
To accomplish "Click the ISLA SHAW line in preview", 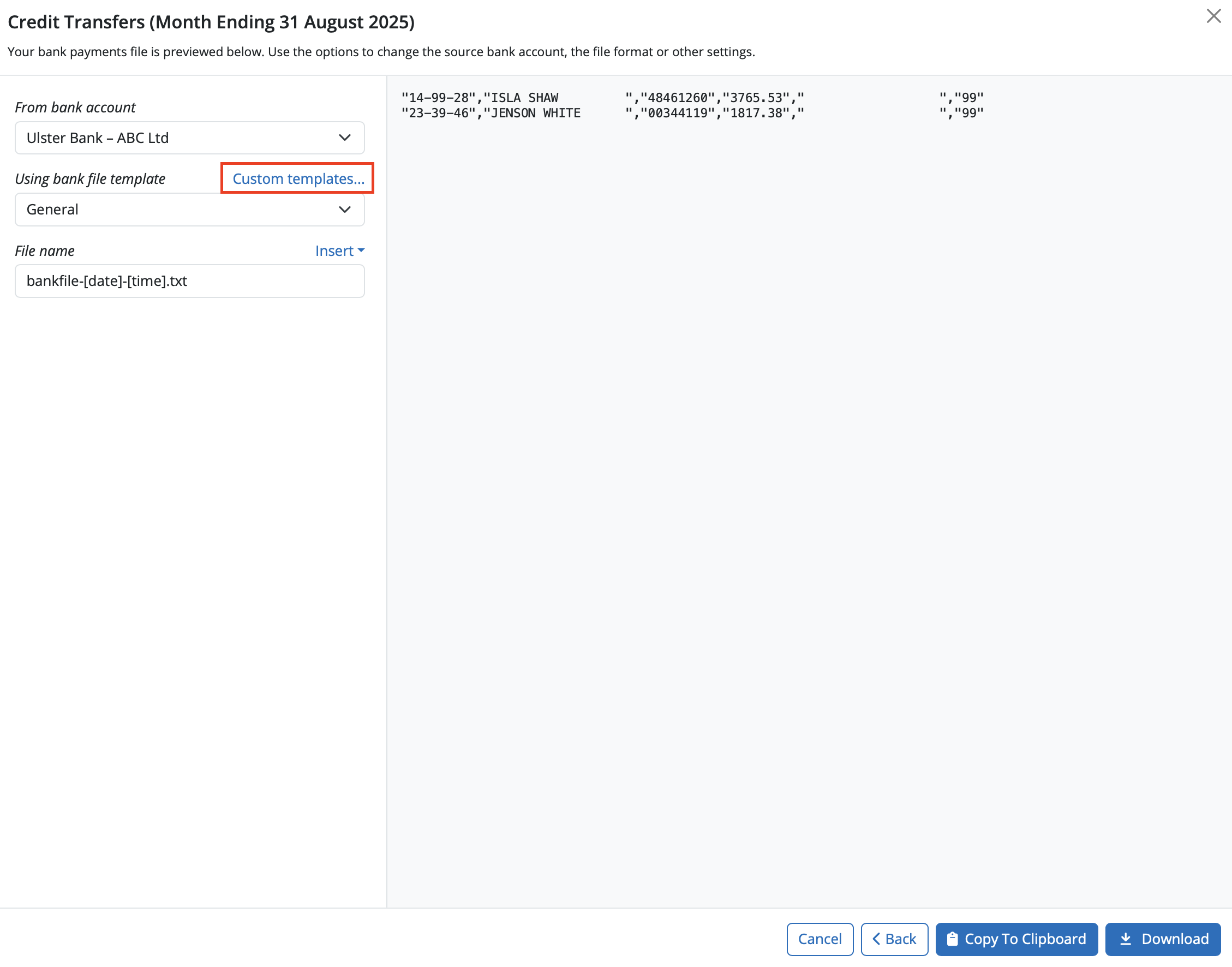I will 521,97.
